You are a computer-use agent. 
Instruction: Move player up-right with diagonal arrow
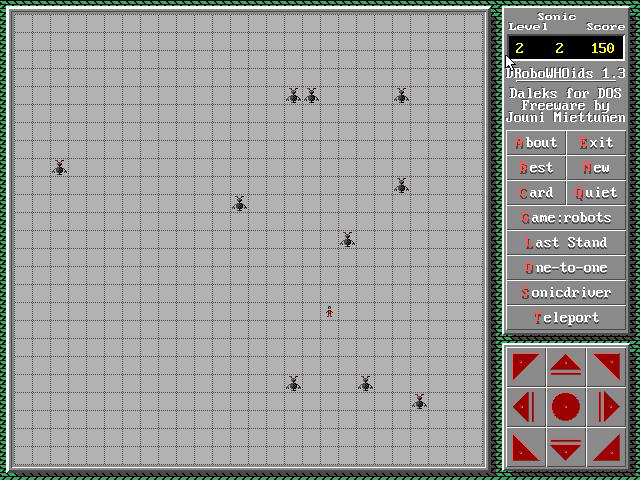(x=606, y=367)
